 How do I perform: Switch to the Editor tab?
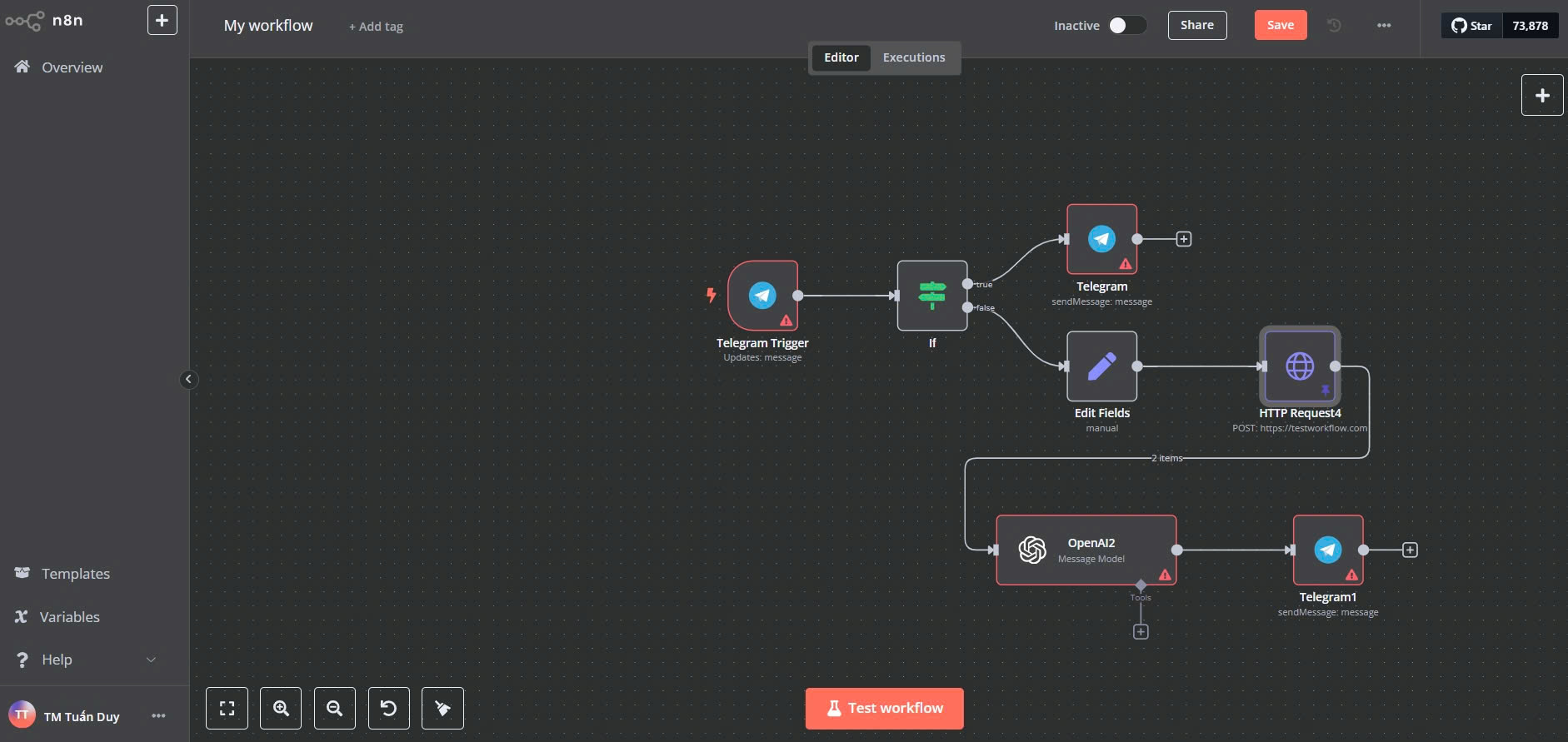click(841, 57)
